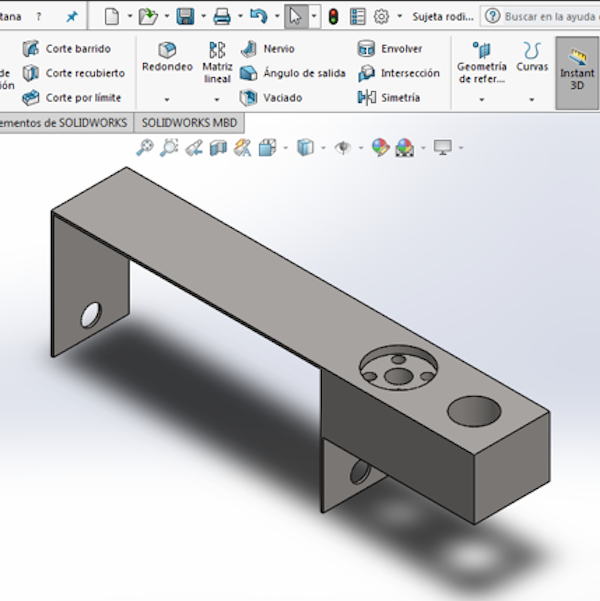This screenshot has height=601, width=600.
Task: Toggle the Instant 3D button
Action: pyautogui.click(x=577, y=73)
